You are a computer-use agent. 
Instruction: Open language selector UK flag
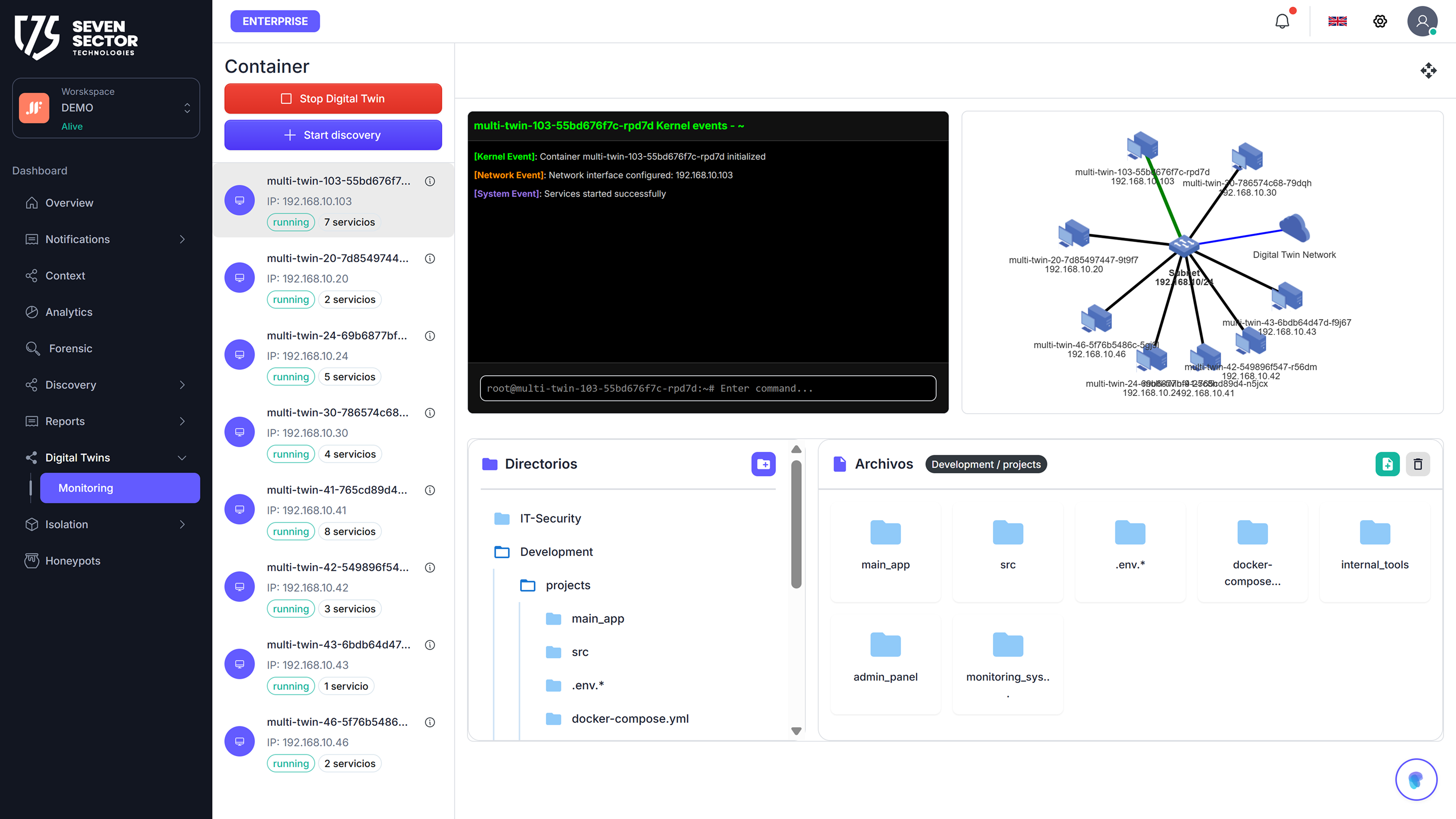tap(1337, 21)
